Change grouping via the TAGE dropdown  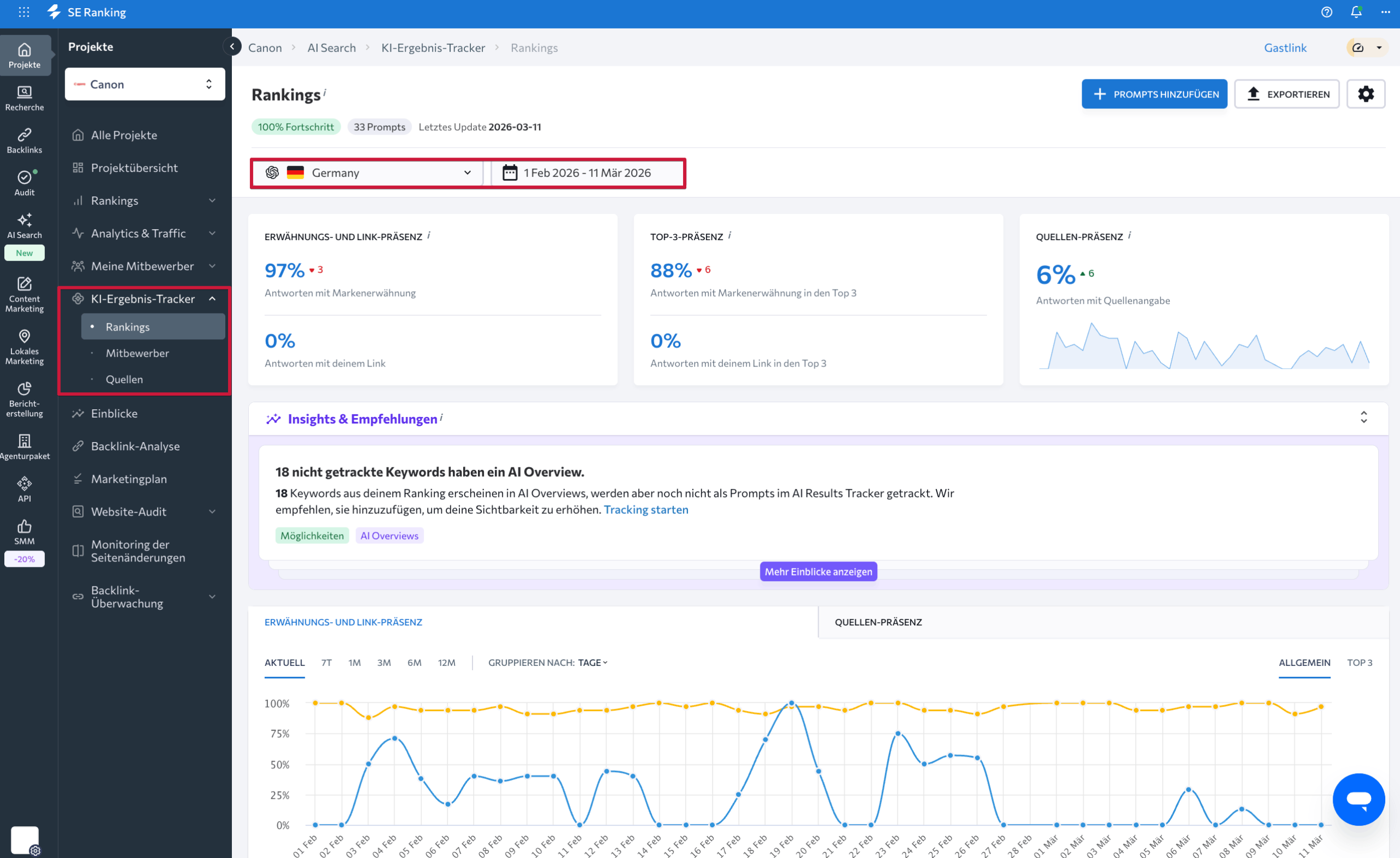coord(592,663)
